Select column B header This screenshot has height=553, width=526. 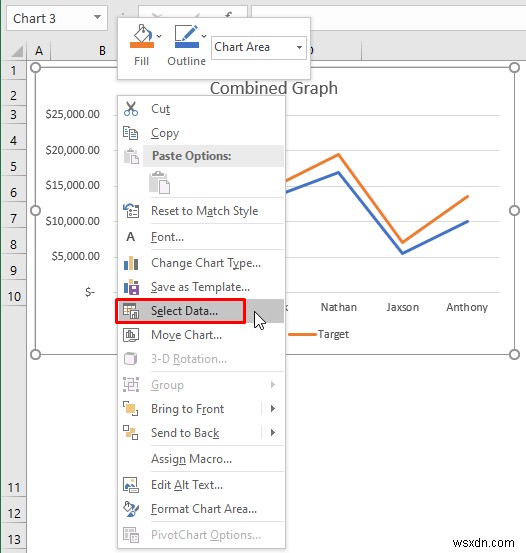coord(102,51)
